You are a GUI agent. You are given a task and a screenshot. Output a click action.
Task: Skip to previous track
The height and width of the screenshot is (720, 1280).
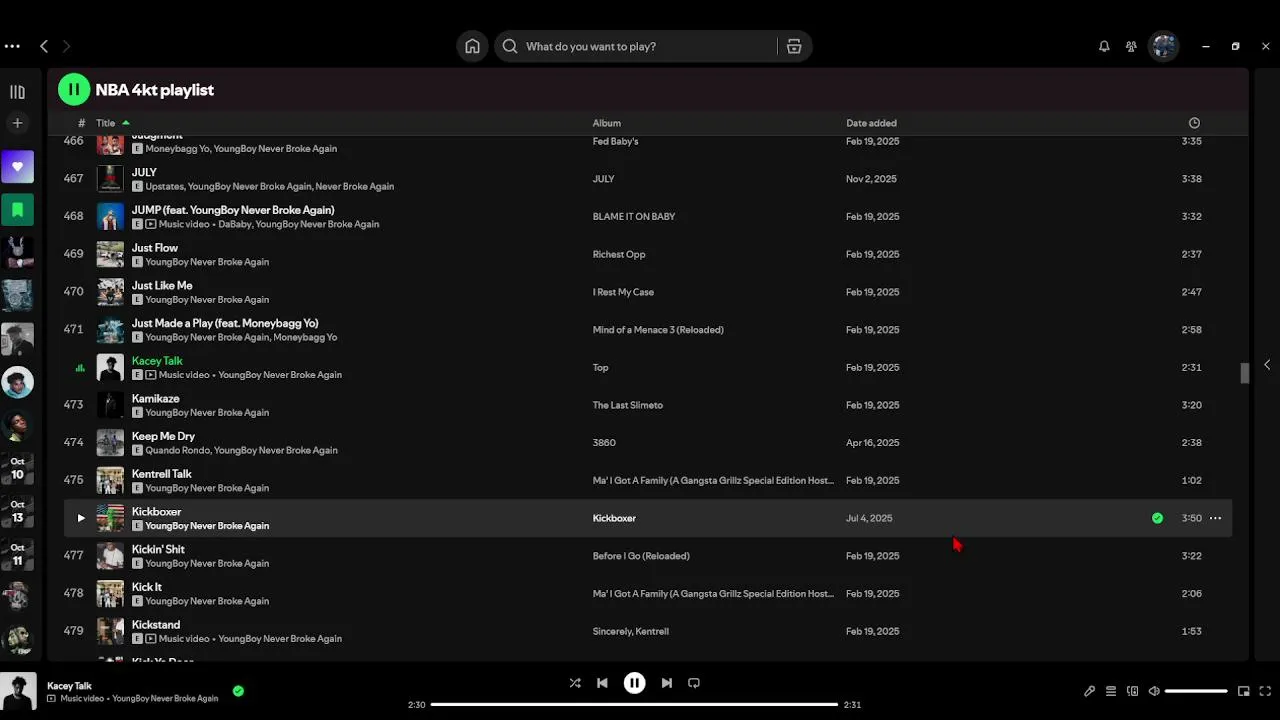602,683
